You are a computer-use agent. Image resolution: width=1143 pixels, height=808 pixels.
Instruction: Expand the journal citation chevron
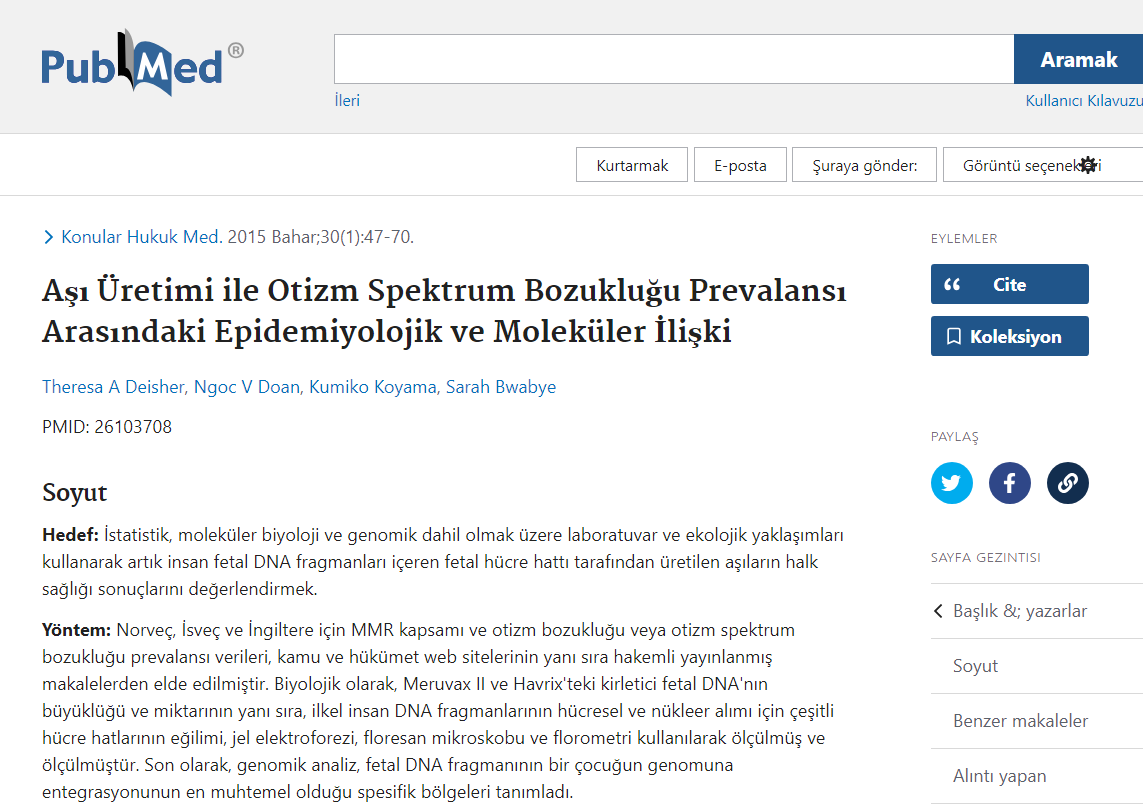49,237
